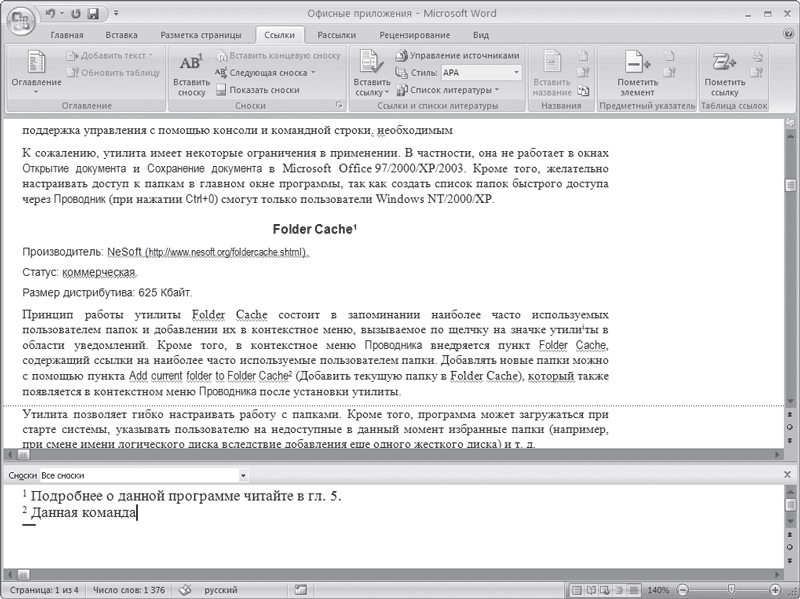The width and height of the screenshot is (800, 599).
Task: Click spelling check icon in status bar
Action: (185, 590)
